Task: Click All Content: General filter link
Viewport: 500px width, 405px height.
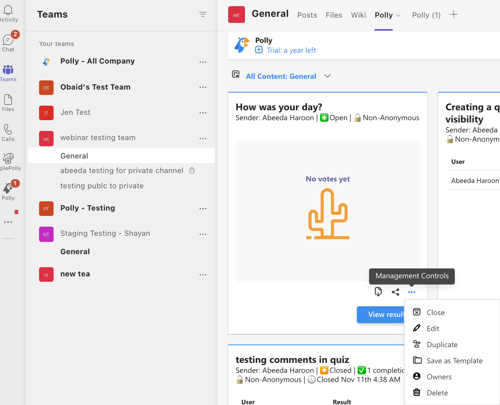Action: [281, 76]
